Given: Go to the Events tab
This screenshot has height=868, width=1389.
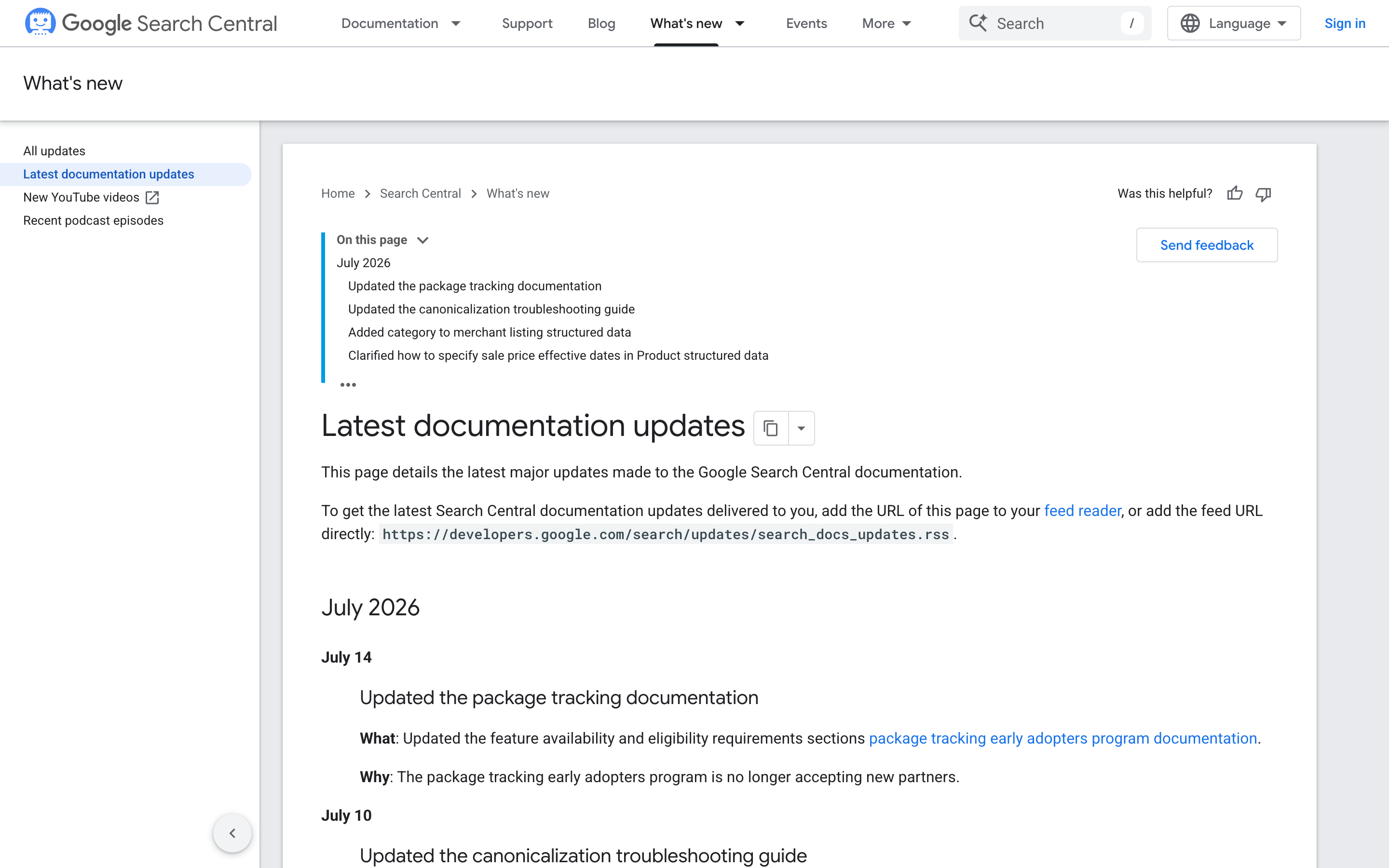Looking at the screenshot, I should [x=806, y=24].
